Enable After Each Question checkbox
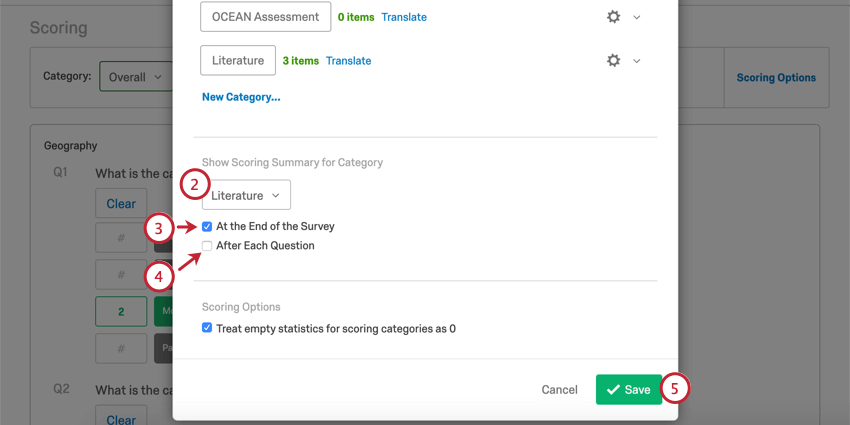 207,246
